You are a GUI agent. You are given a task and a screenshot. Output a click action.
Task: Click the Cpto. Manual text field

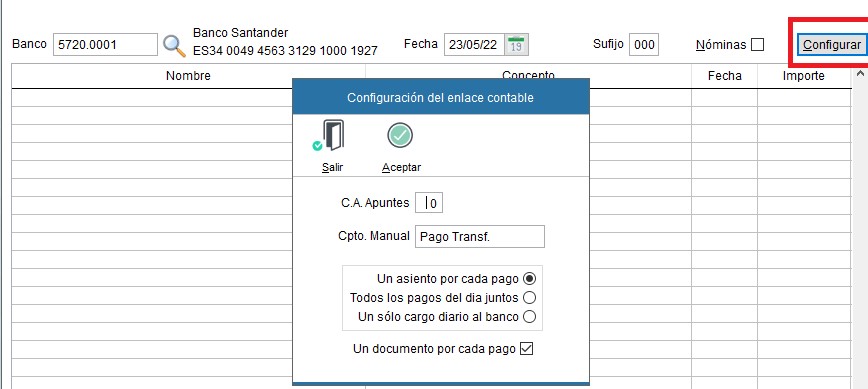click(480, 236)
